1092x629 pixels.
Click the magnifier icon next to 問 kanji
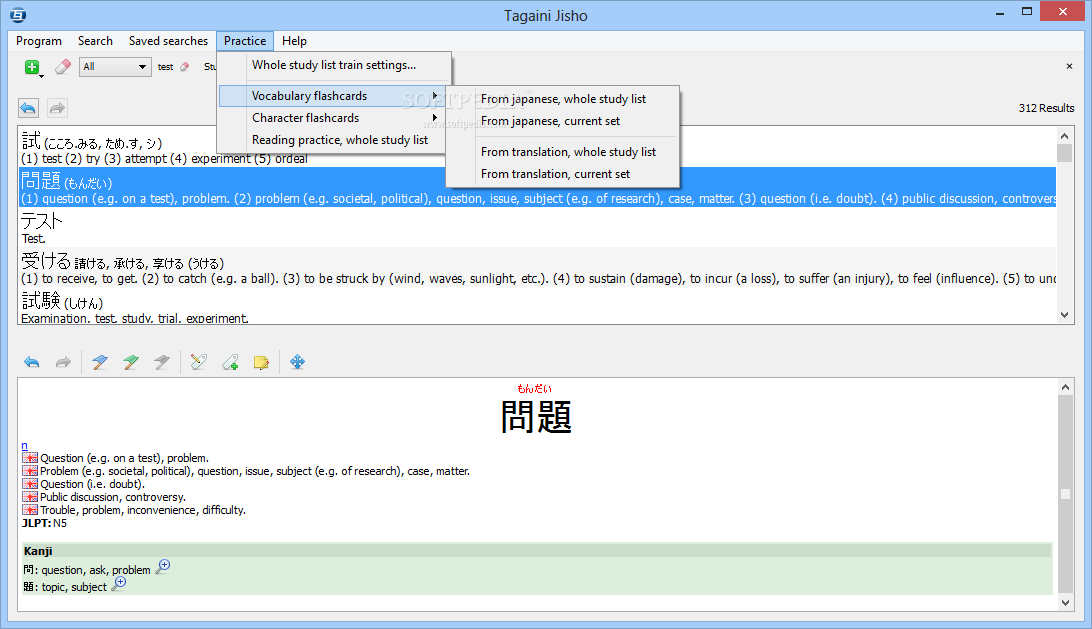pyautogui.click(x=162, y=566)
